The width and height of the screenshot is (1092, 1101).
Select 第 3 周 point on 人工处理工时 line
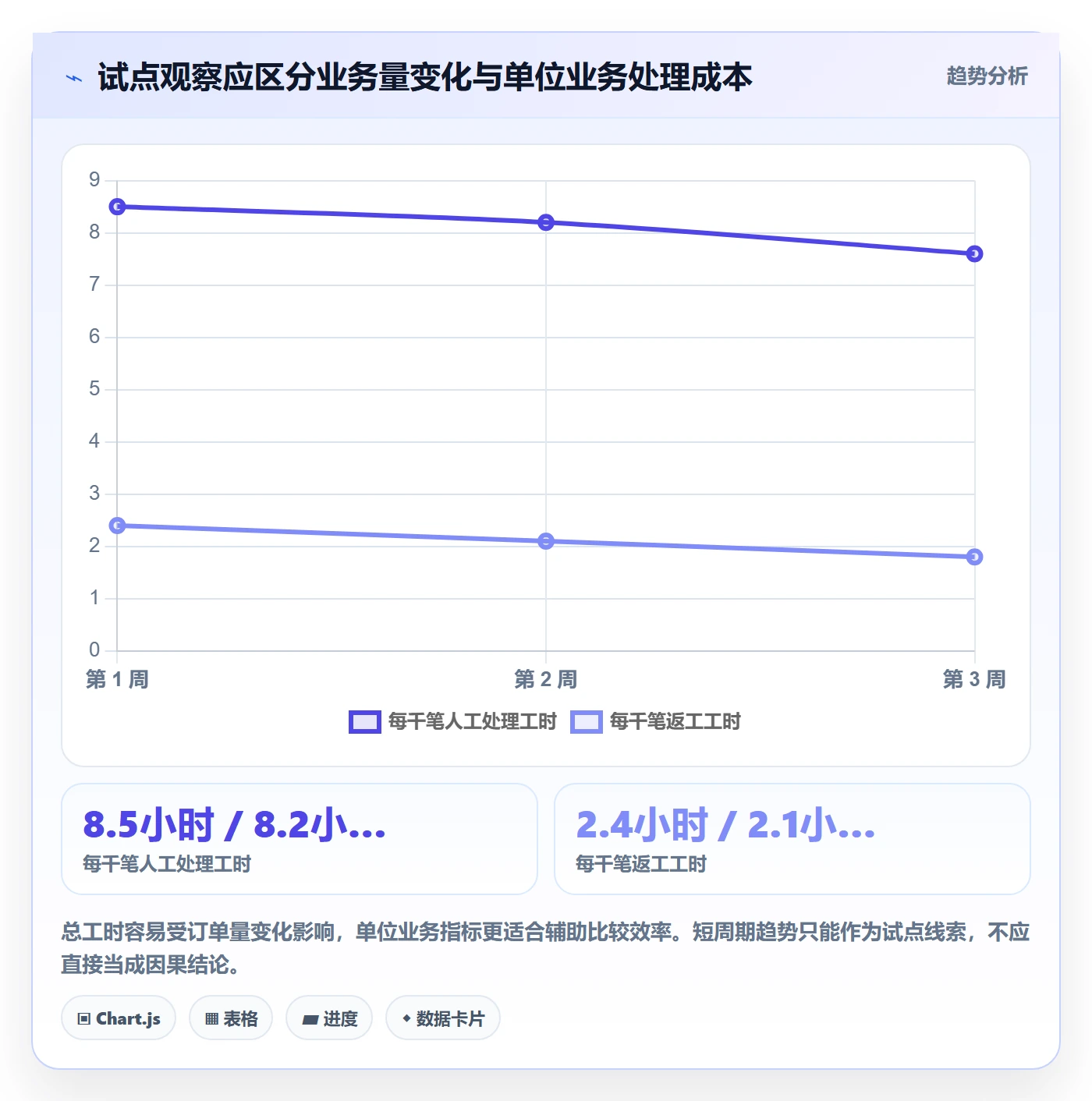click(974, 253)
